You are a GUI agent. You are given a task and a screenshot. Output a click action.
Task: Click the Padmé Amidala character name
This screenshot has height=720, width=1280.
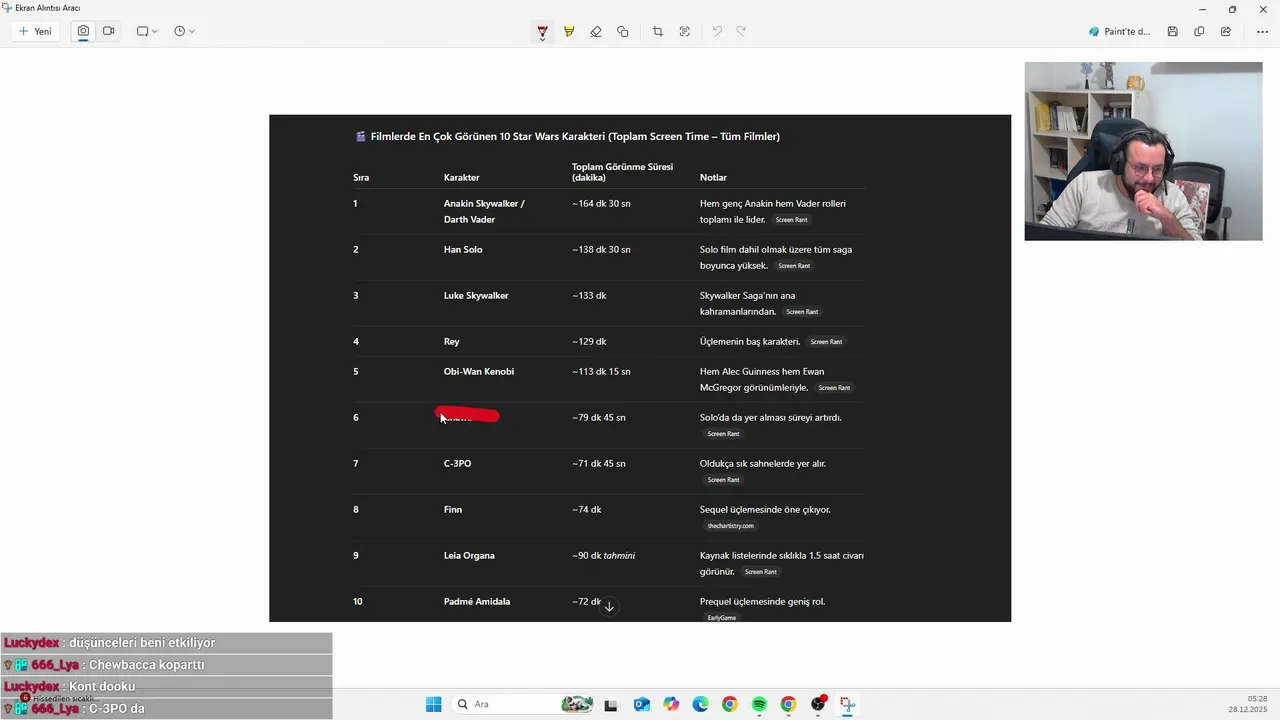click(477, 601)
